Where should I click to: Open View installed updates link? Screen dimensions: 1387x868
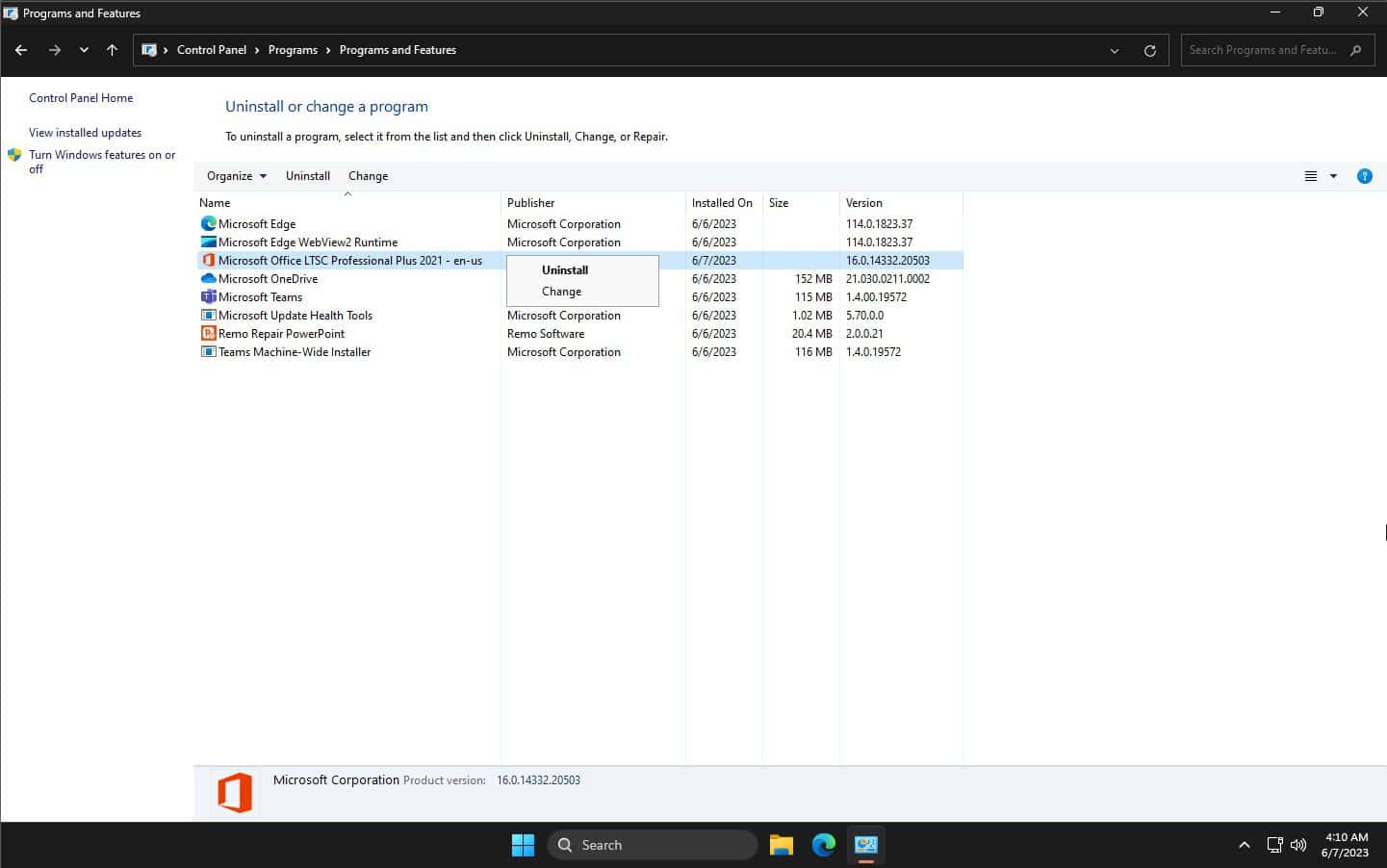(85, 133)
